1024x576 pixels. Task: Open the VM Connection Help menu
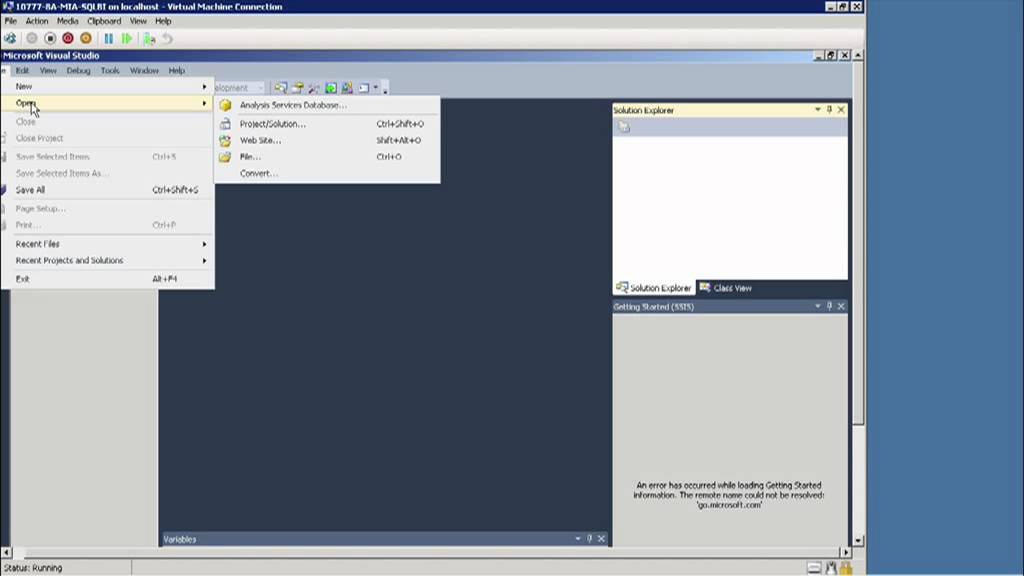click(163, 21)
